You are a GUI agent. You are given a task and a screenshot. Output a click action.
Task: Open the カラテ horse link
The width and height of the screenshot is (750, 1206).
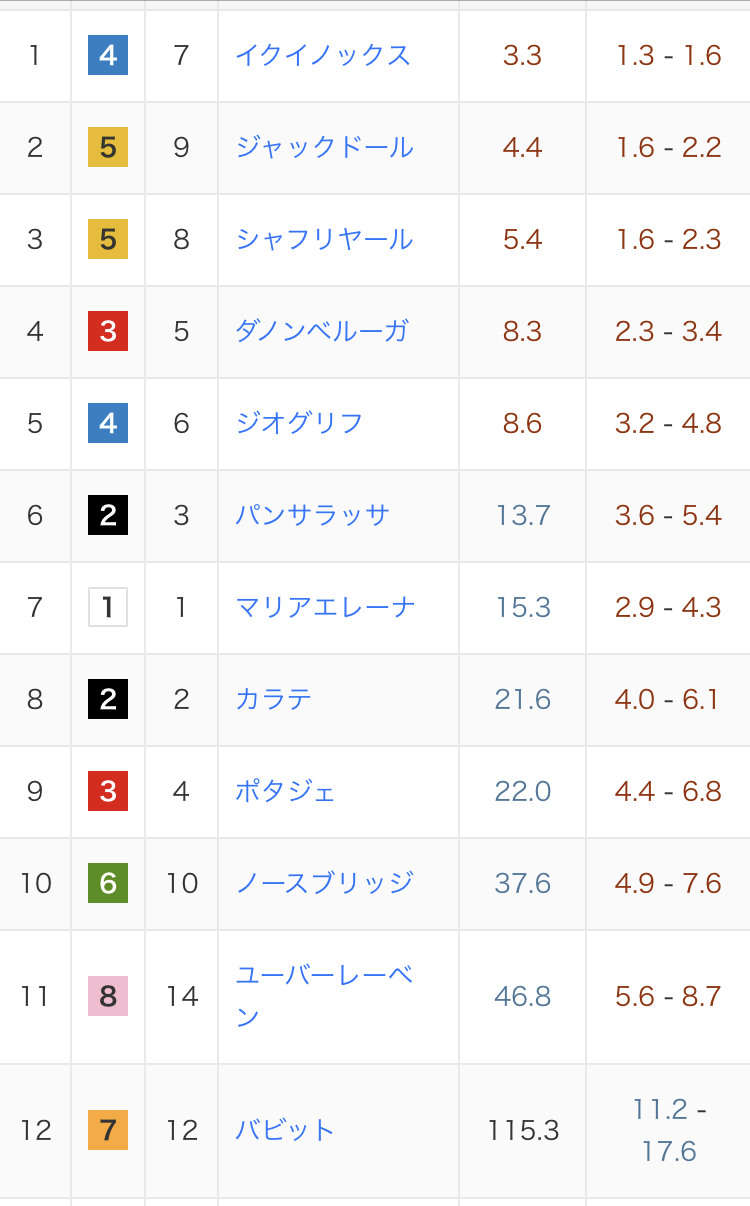coord(273,699)
